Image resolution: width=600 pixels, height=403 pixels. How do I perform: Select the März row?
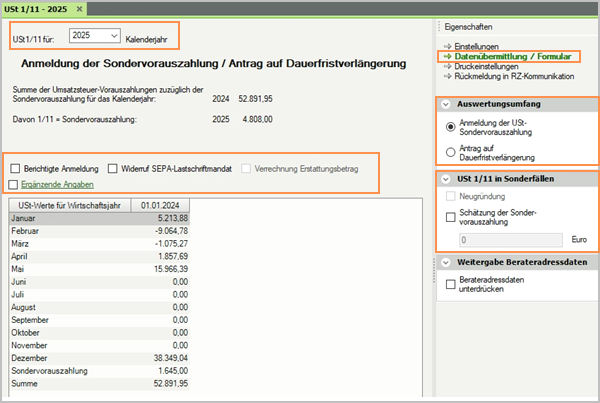[x=99, y=243]
